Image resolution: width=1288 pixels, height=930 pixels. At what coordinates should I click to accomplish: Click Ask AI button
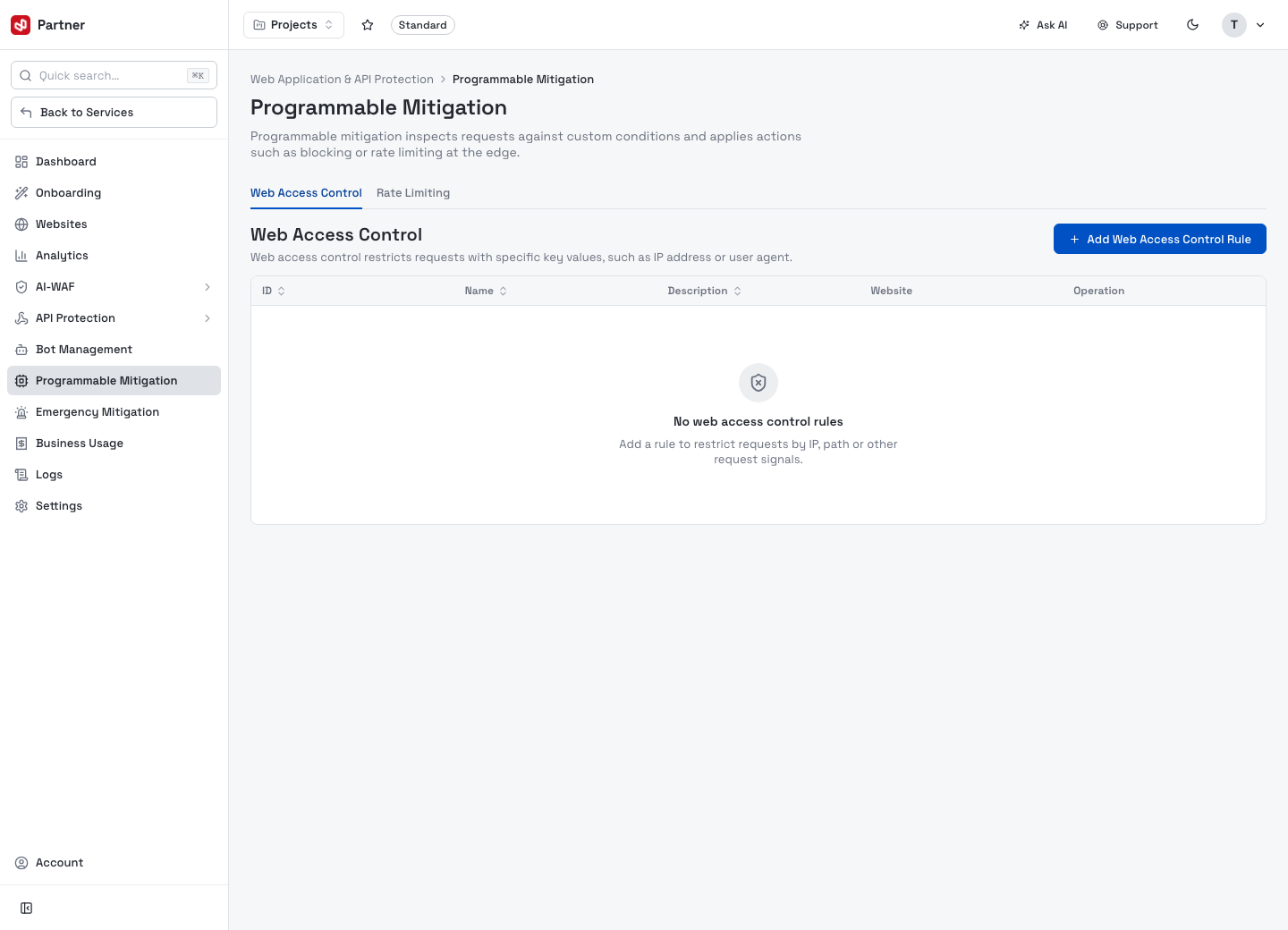click(1043, 25)
